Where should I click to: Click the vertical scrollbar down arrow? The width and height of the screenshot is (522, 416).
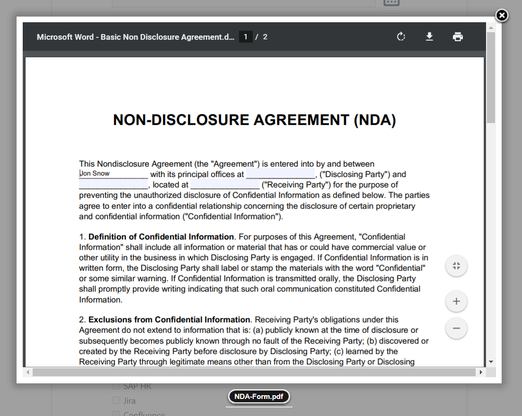point(491,362)
